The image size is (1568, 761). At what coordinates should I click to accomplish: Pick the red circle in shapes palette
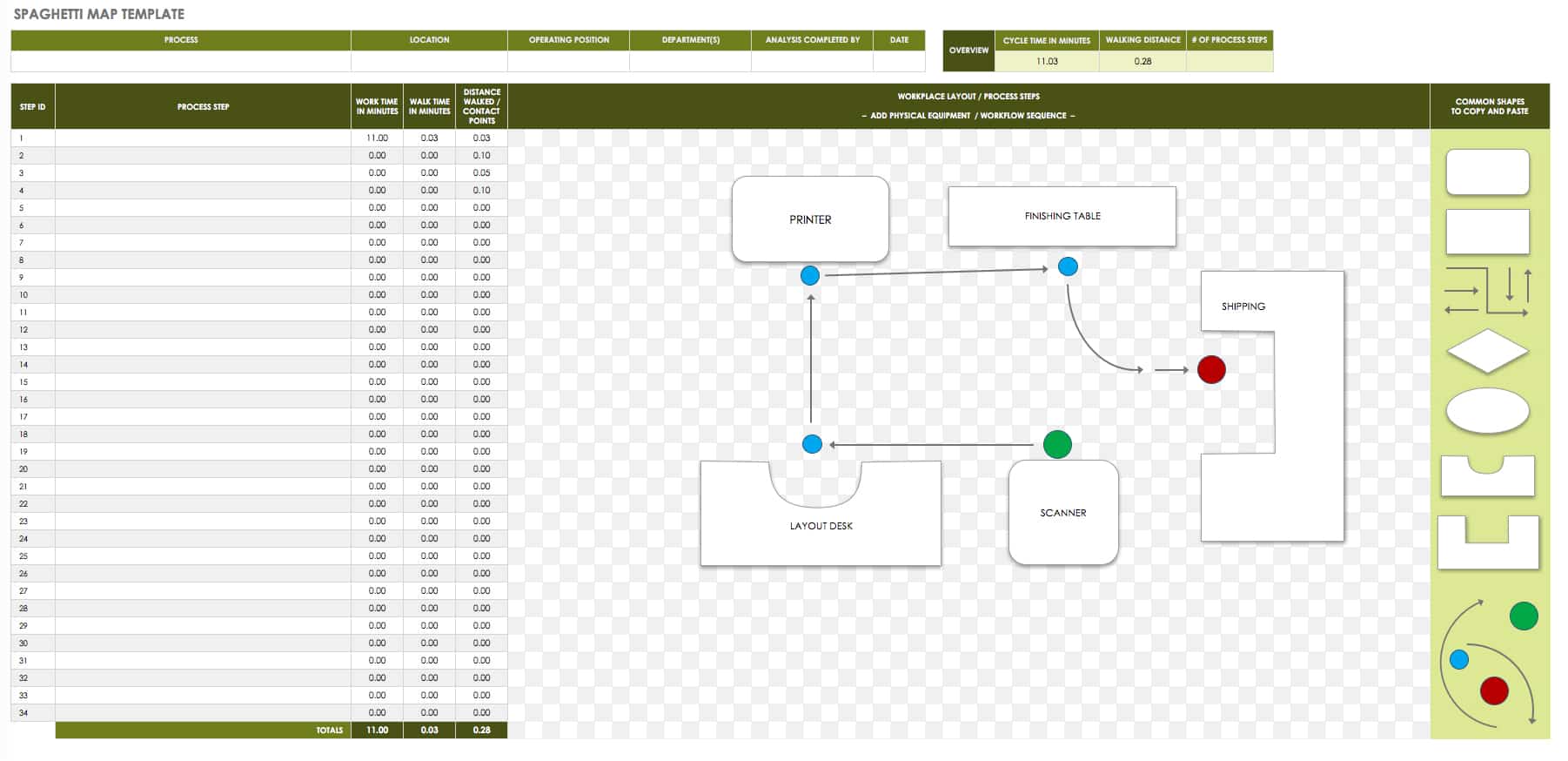click(x=1493, y=690)
